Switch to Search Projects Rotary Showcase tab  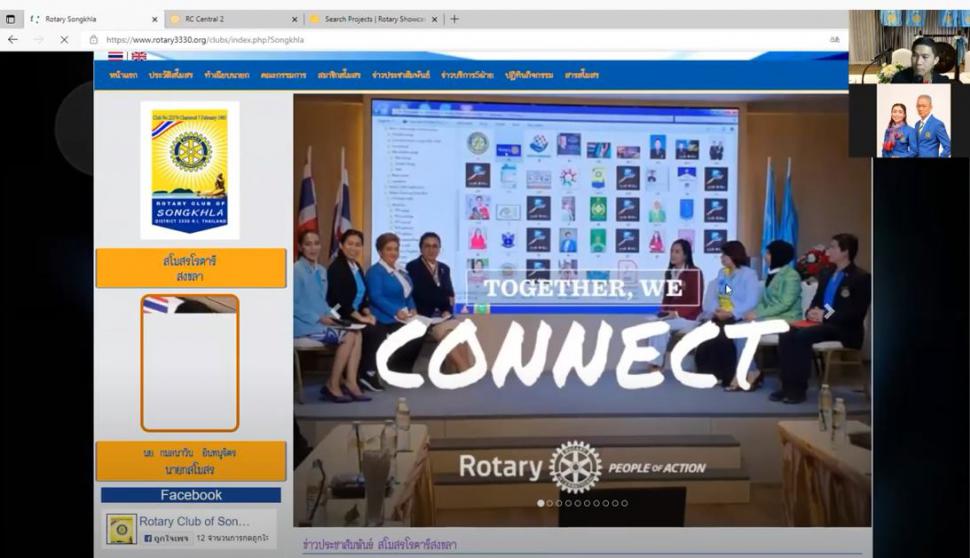(374, 19)
